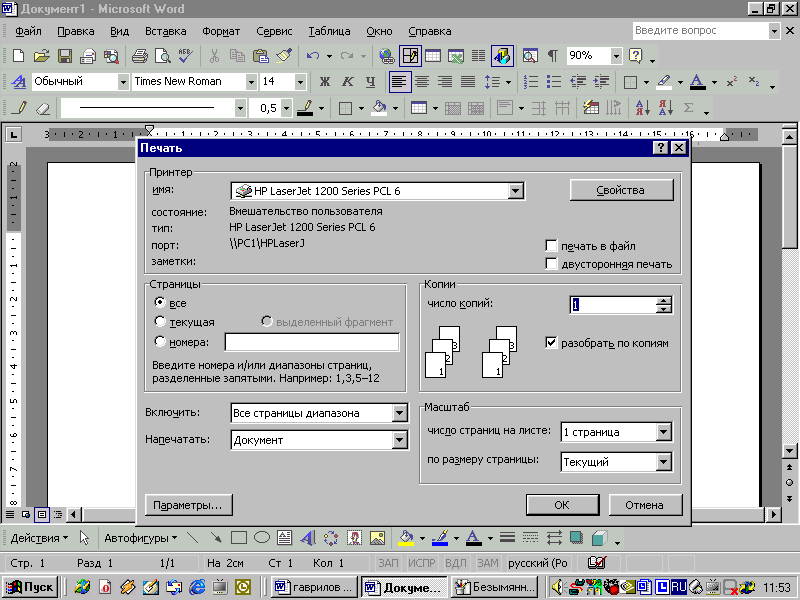Click the Отмена button
The image size is (800, 600).
point(644,505)
